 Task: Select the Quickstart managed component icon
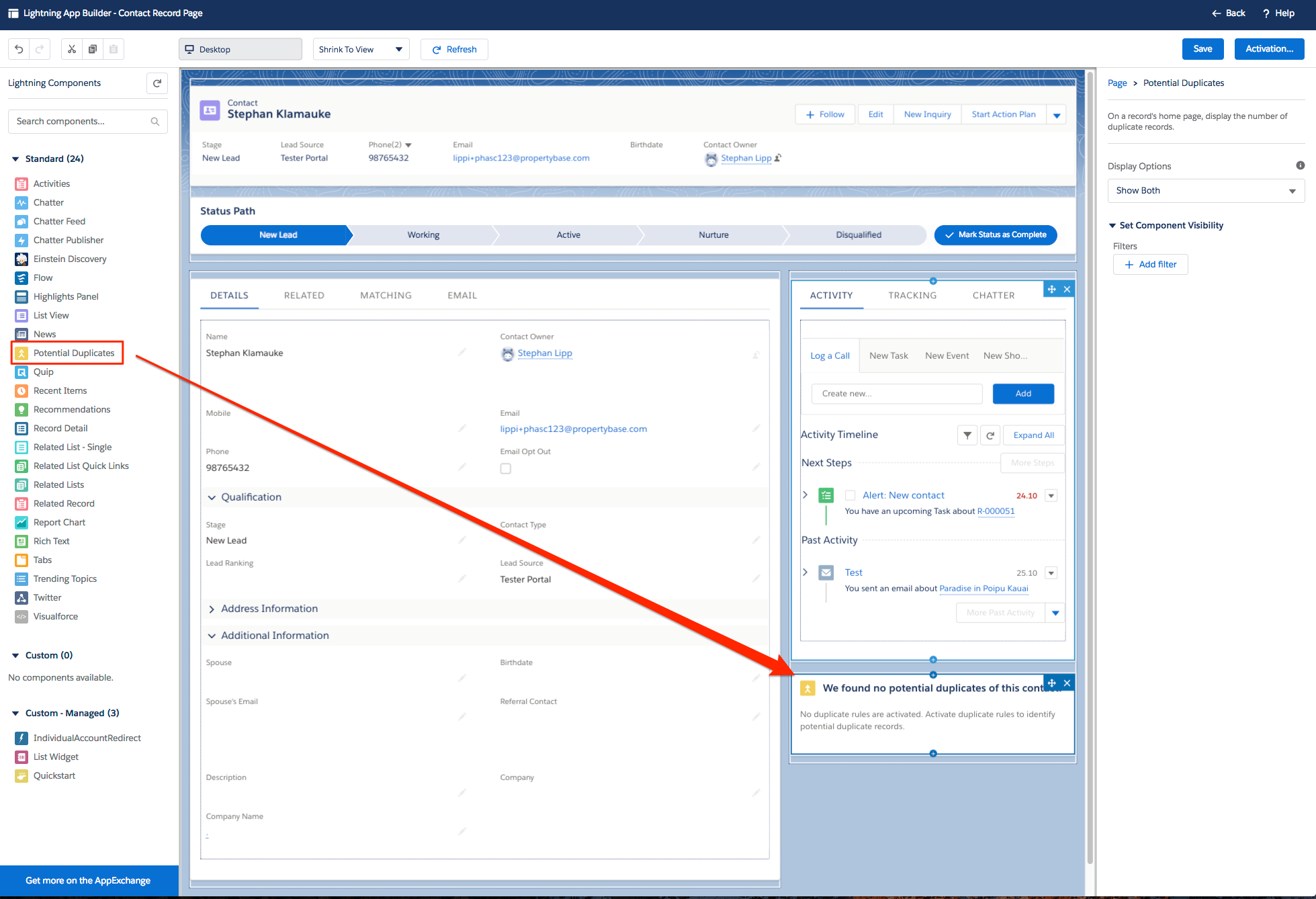tap(21, 775)
